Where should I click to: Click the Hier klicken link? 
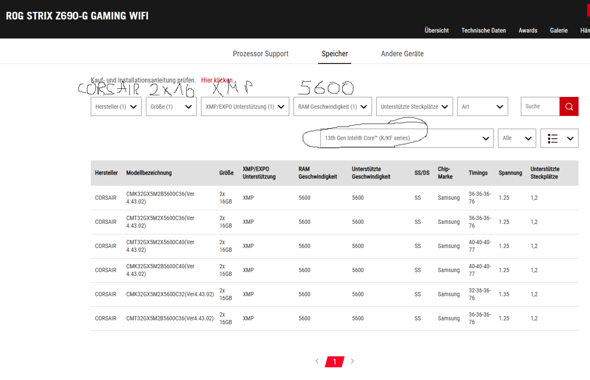click(217, 80)
